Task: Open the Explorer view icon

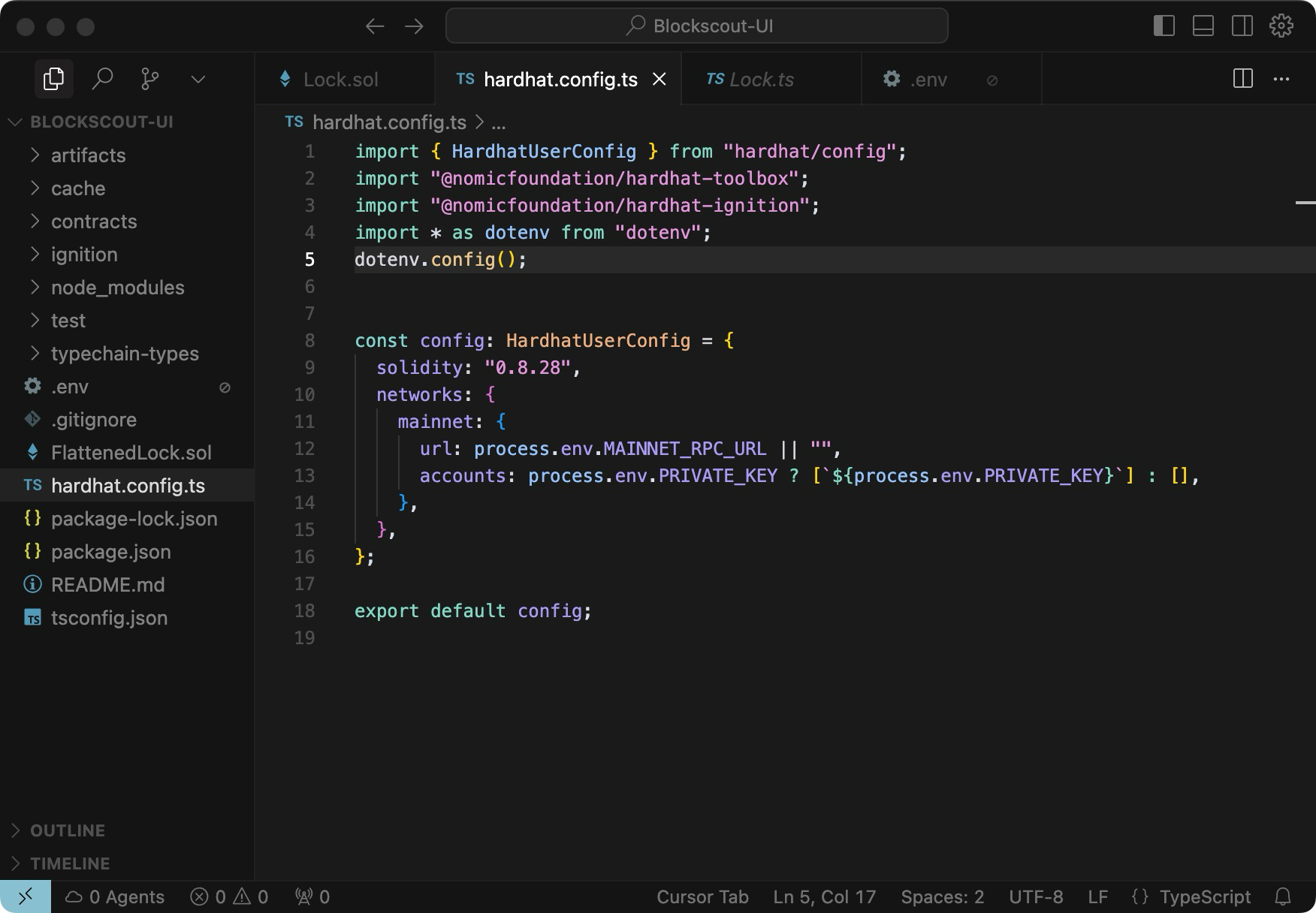Action: pos(53,79)
